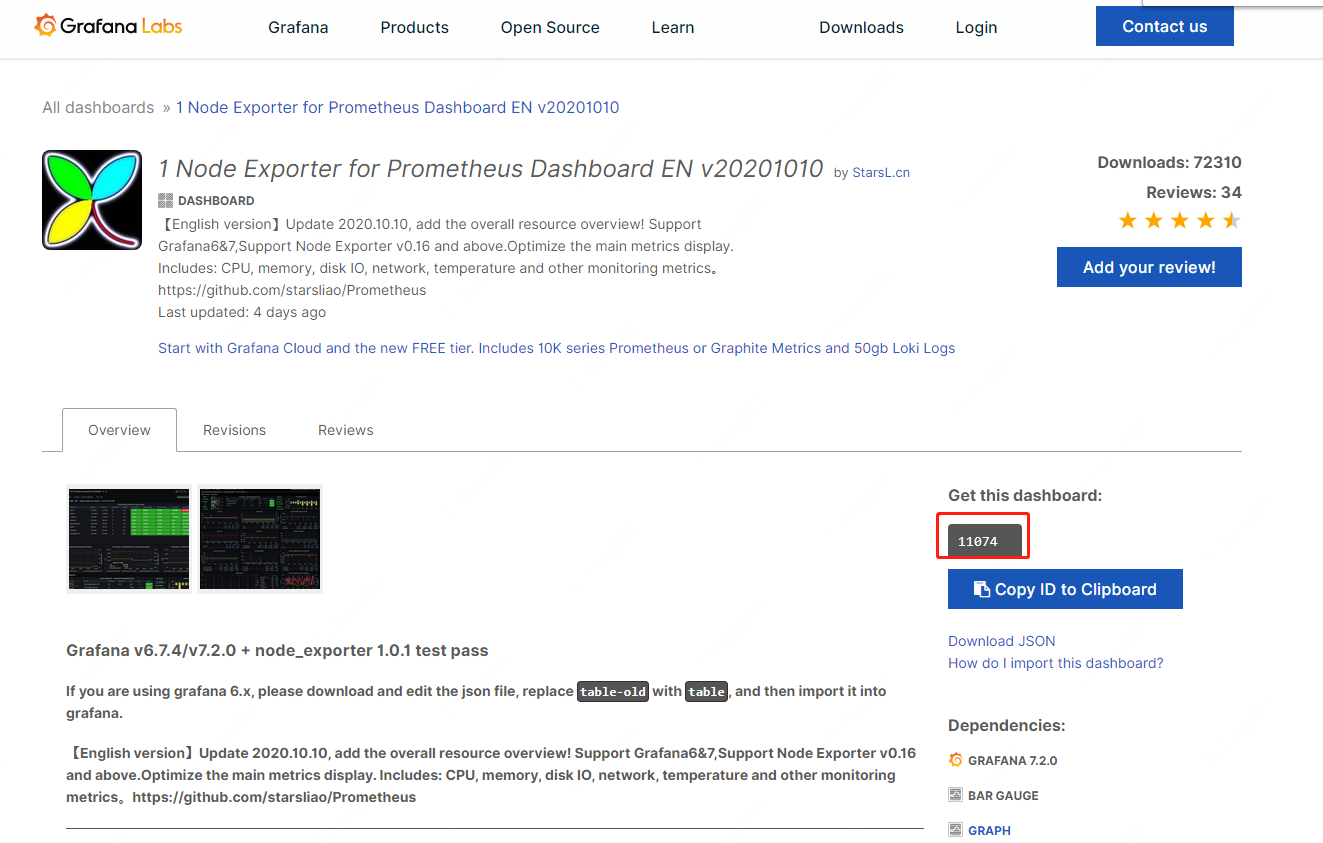Click the star rating
The height and width of the screenshot is (843, 1323).
click(x=1180, y=220)
